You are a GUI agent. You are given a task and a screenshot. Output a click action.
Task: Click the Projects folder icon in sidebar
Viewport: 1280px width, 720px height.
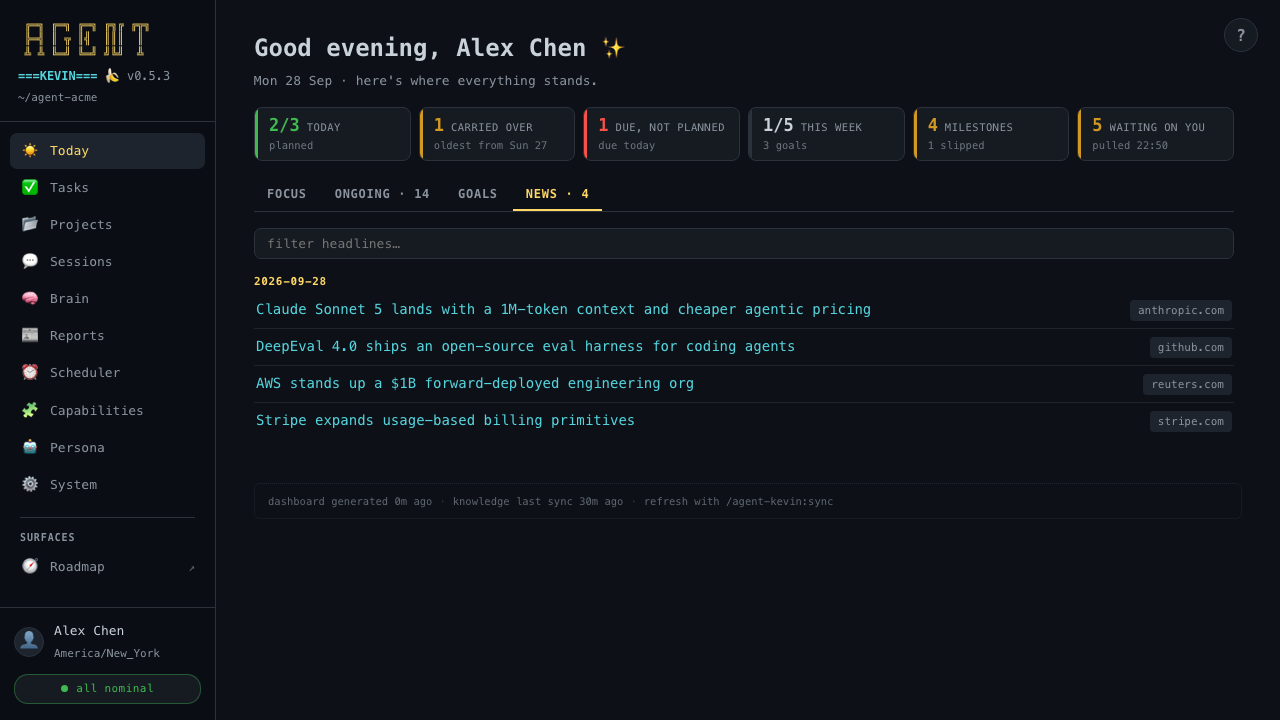pos(30,224)
